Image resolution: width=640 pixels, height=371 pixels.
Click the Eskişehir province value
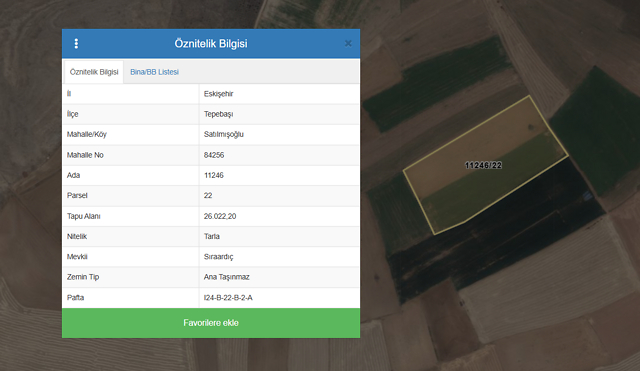[218, 94]
